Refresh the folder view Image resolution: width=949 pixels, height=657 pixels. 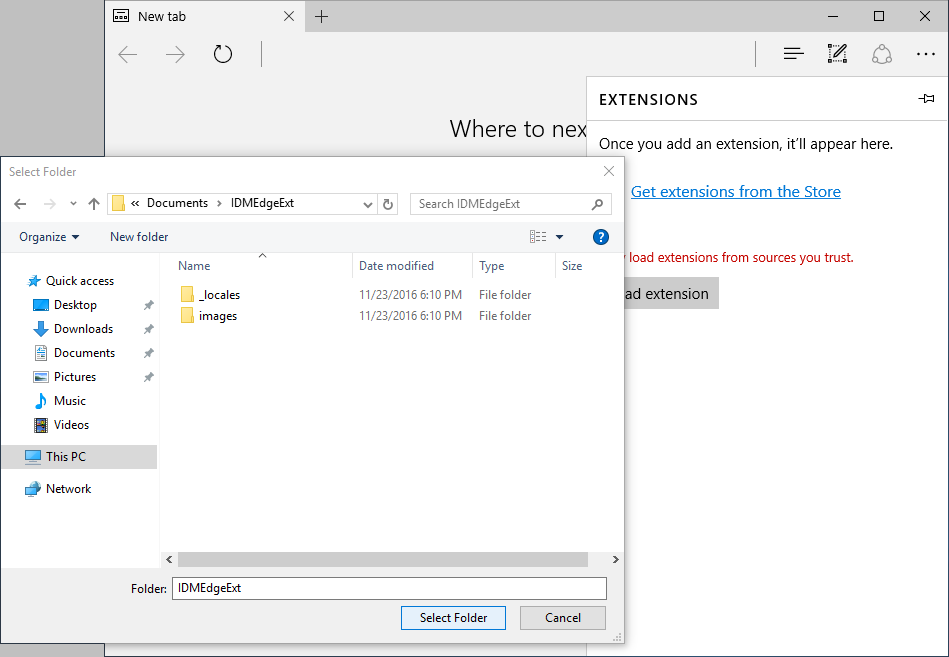pos(388,203)
